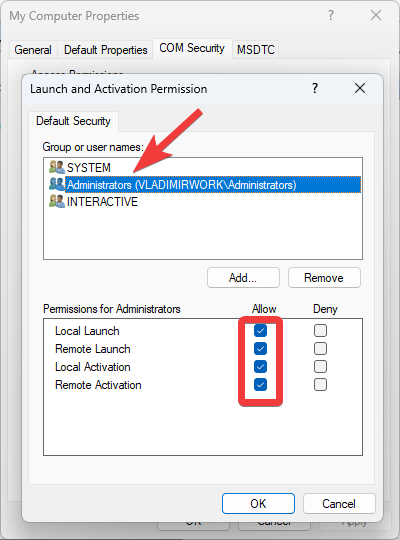Viewport: 400px width, 540px height.
Task: Click the INTERACTIVE group icon
Action: [57, 201]
